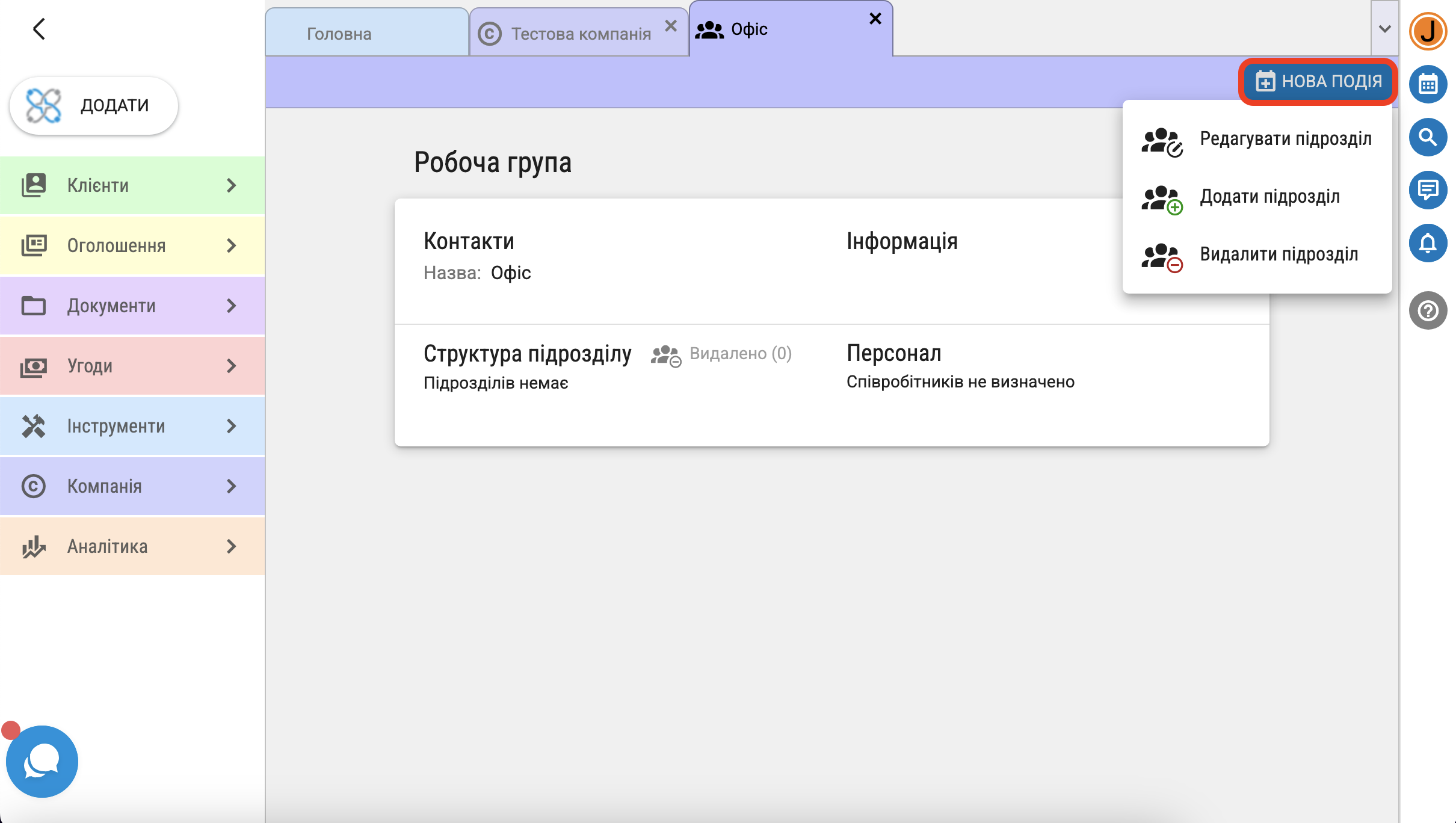Choose Додати підрозділ from menu

point(1269,197)
